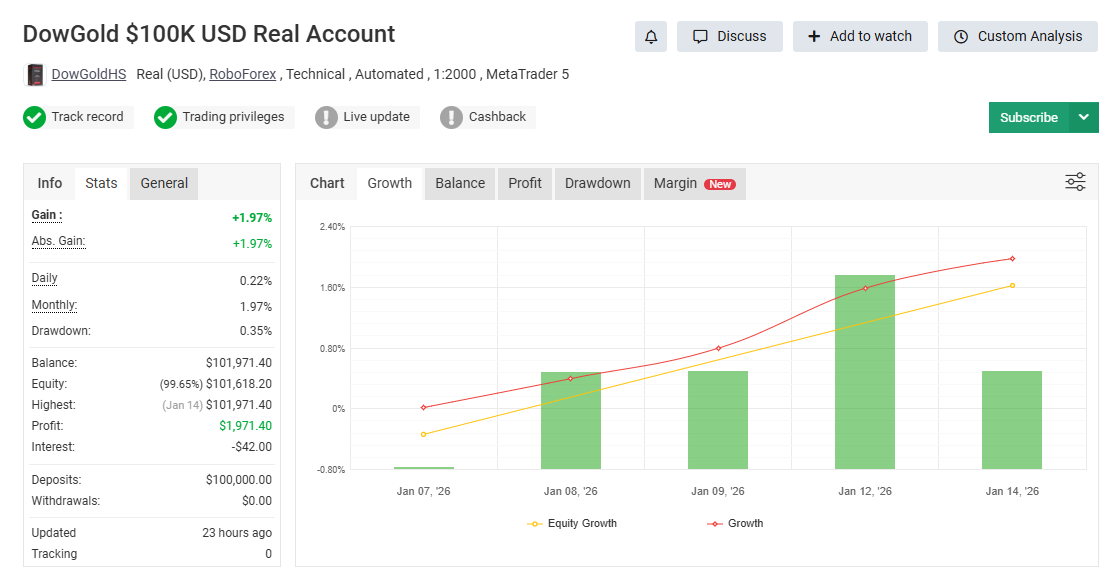Expand the Subscribe dropdown arrow

[1083, 117]
